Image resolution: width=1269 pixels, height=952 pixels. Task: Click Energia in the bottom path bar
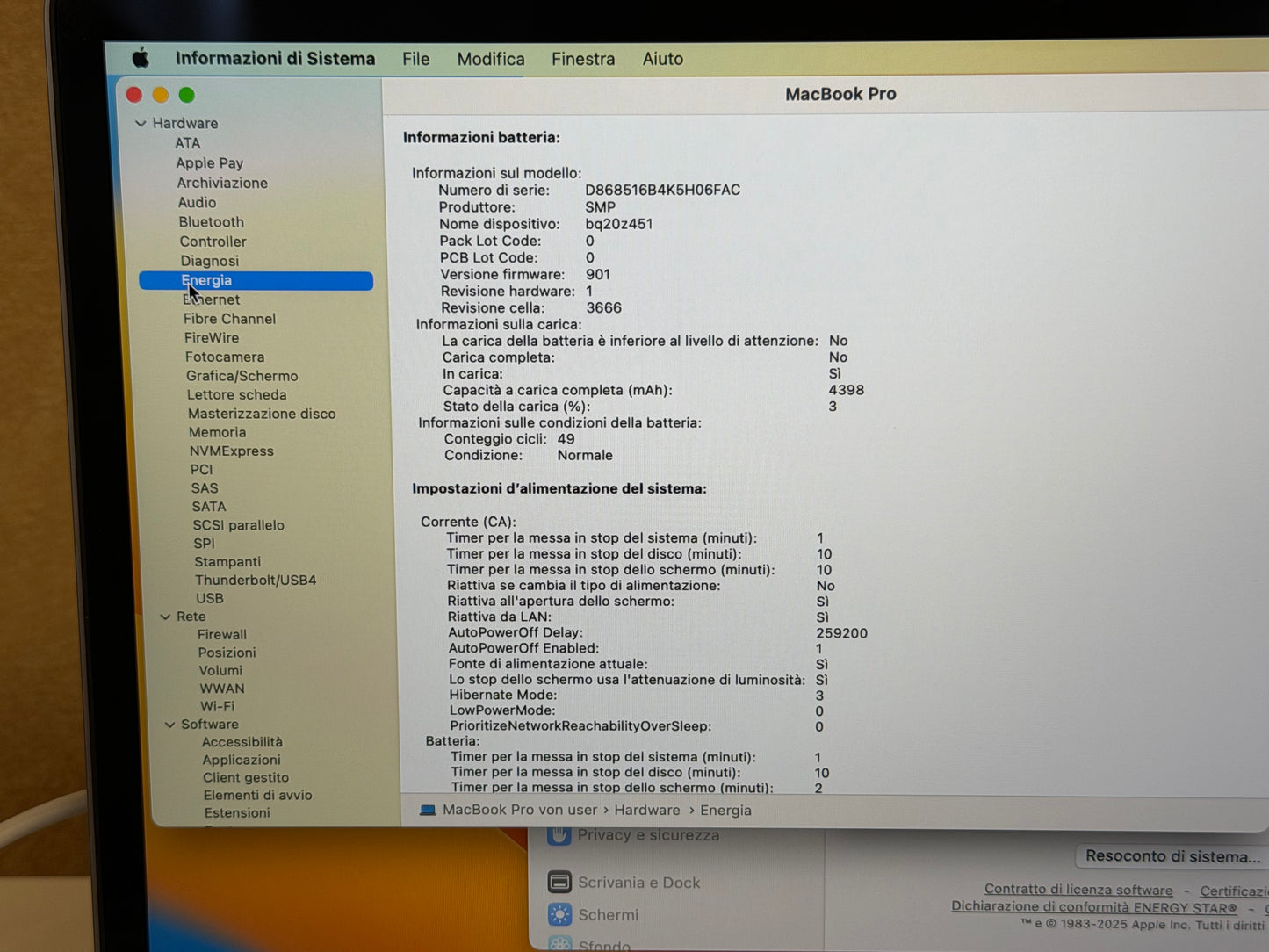[x=725, y=810]
